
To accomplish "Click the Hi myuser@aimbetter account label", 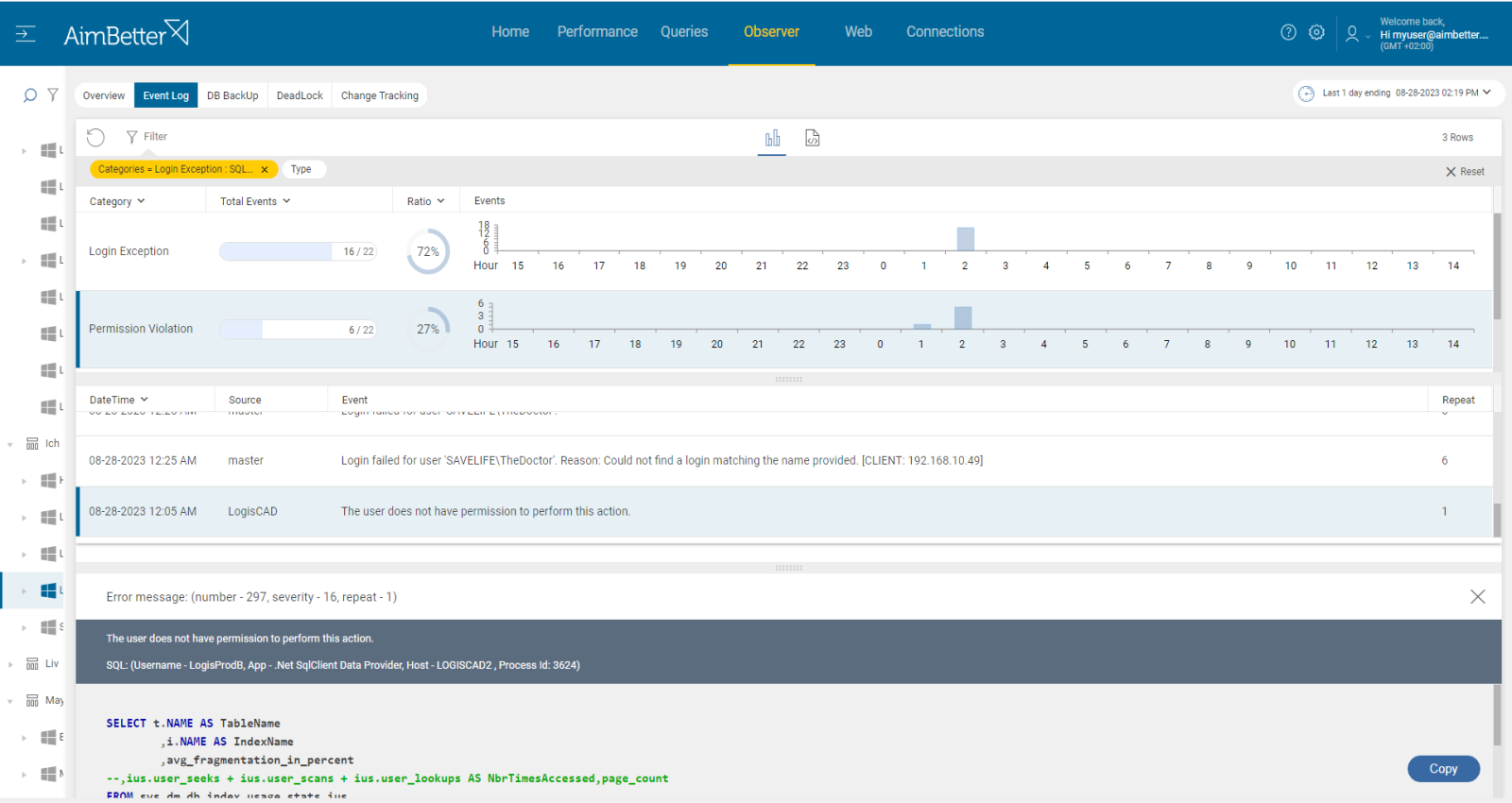I will [x=1434, y=35].
